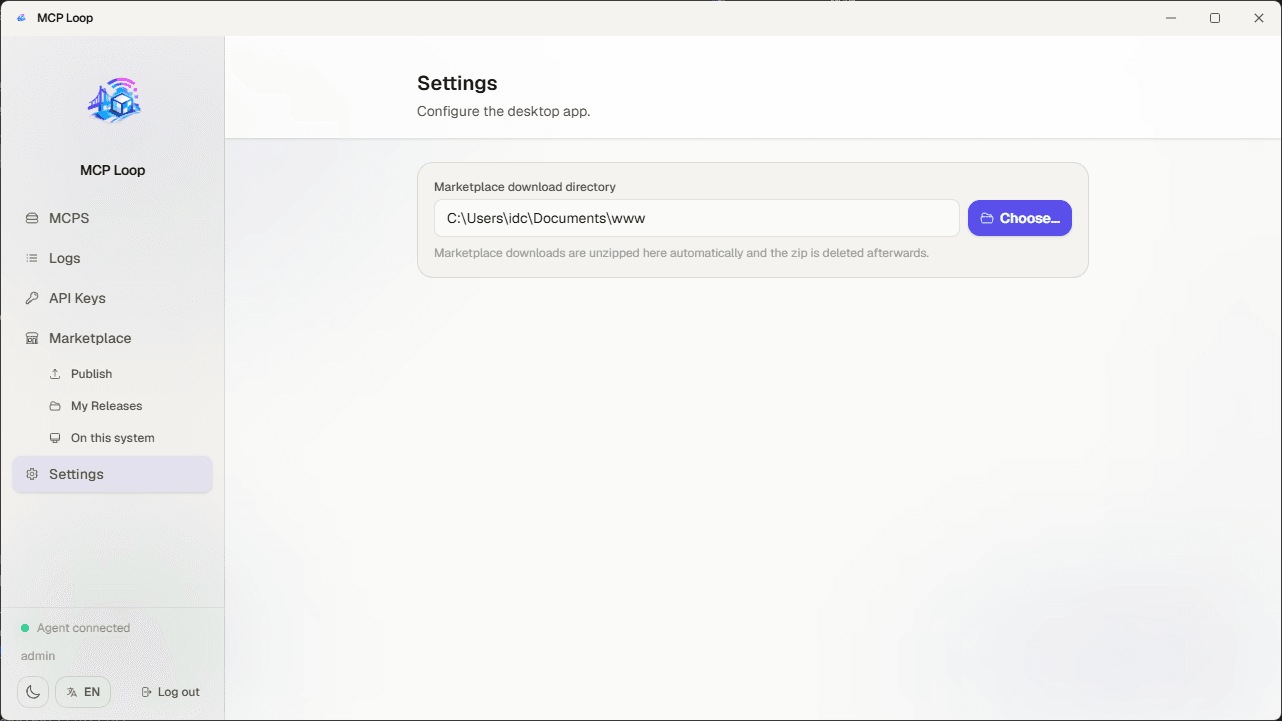Click the On this system monitor icon

[55, 438]
